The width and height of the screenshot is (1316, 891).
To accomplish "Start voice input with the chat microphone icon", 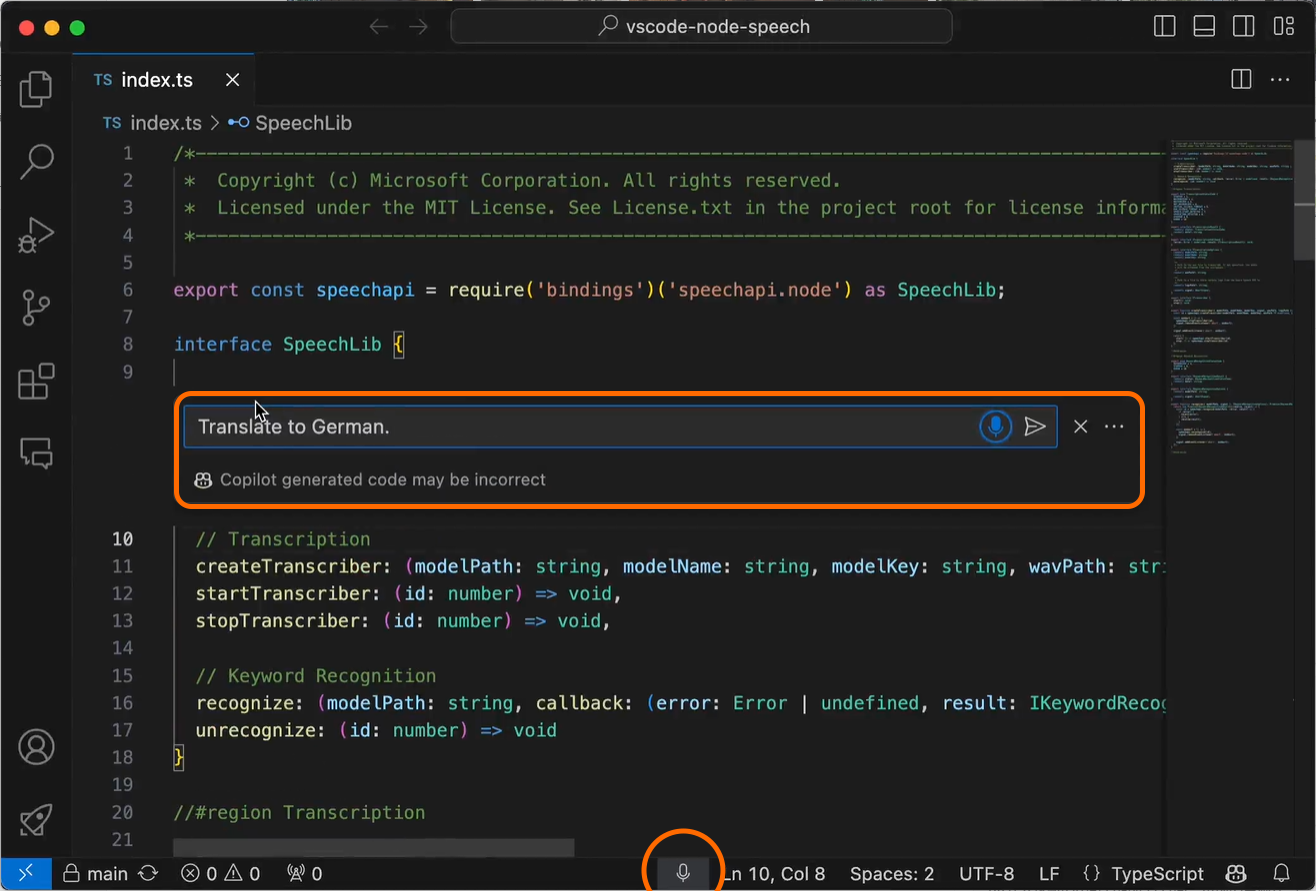I will click(x=995, y=426).
